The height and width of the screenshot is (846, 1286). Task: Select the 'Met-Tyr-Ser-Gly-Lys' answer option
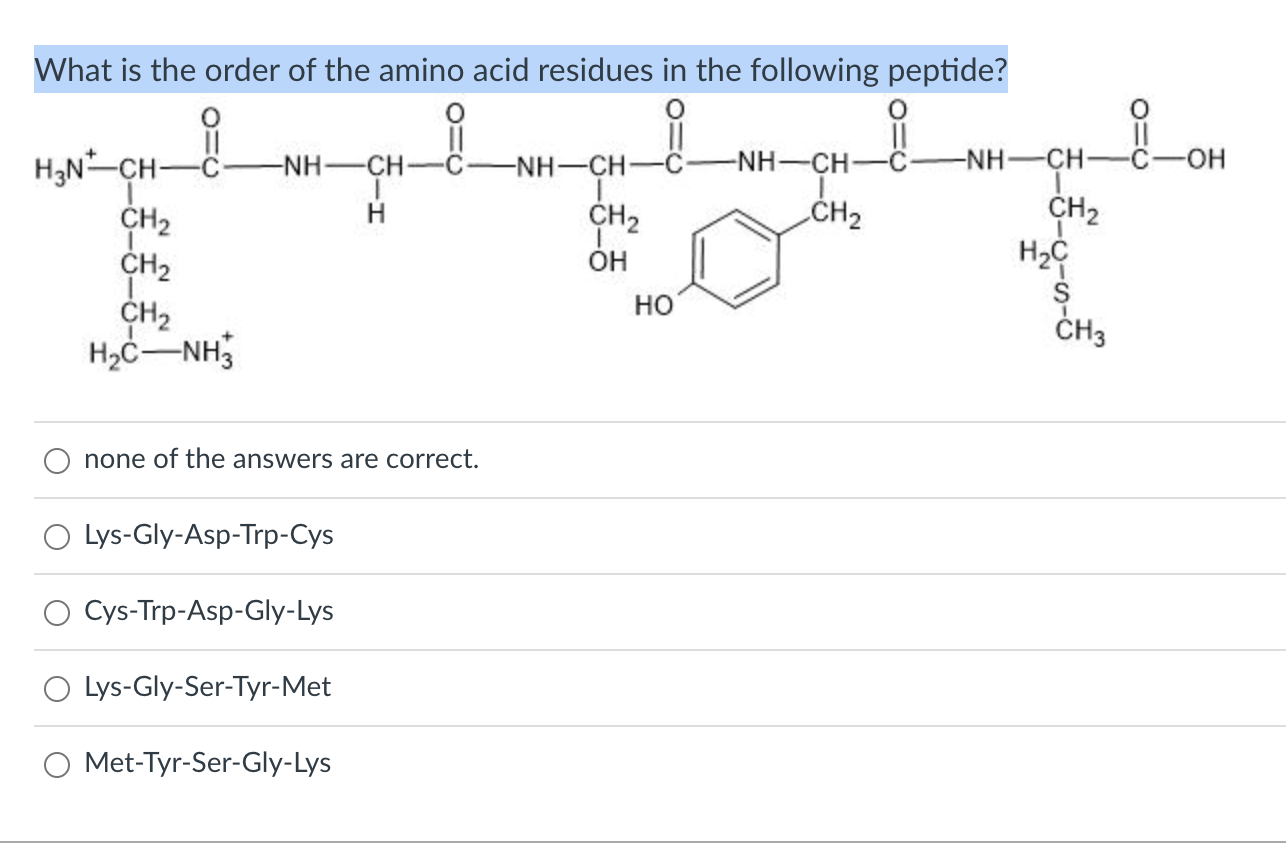[x=57, y=764]
